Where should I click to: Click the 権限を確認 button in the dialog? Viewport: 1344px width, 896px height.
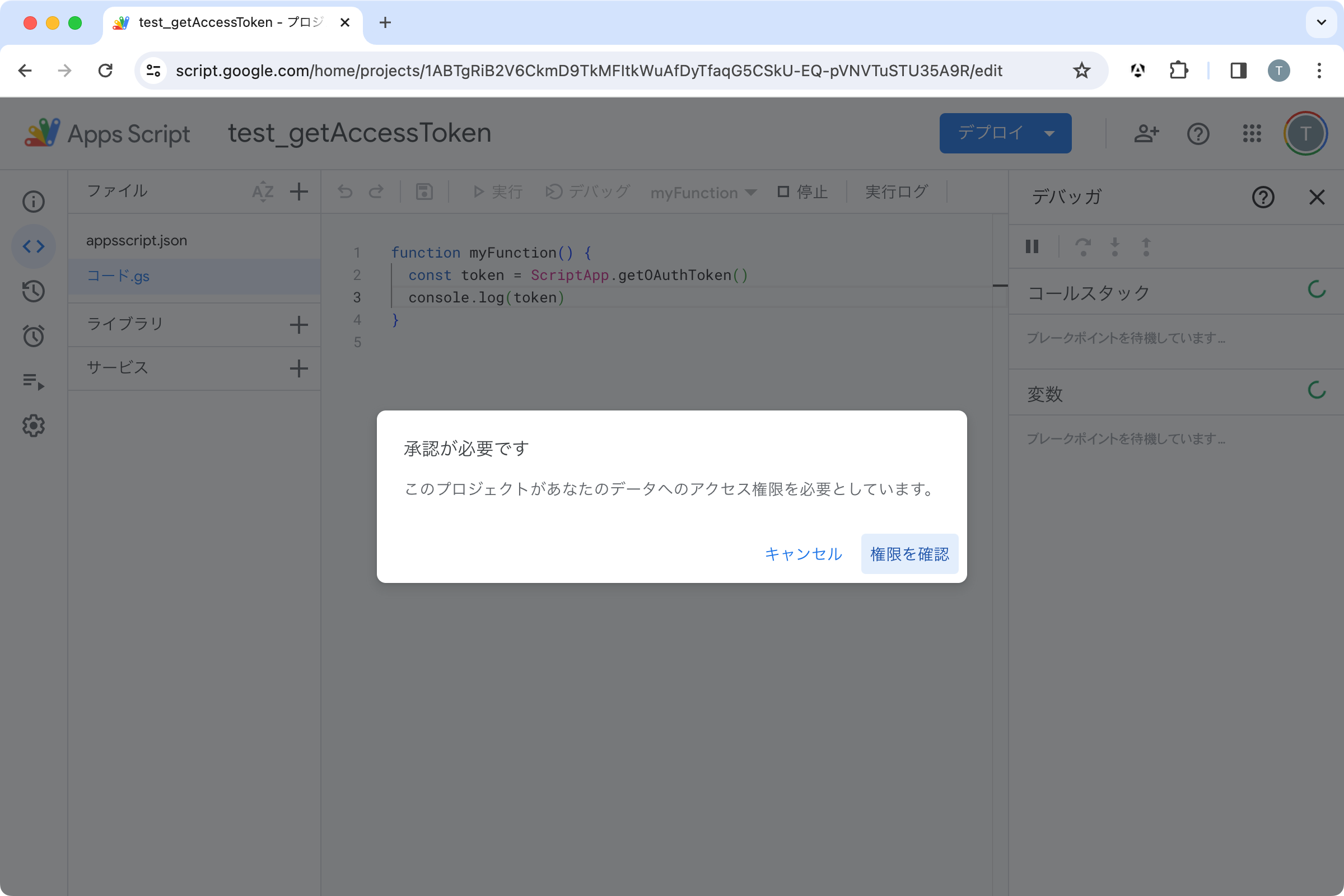coord(909,554)
